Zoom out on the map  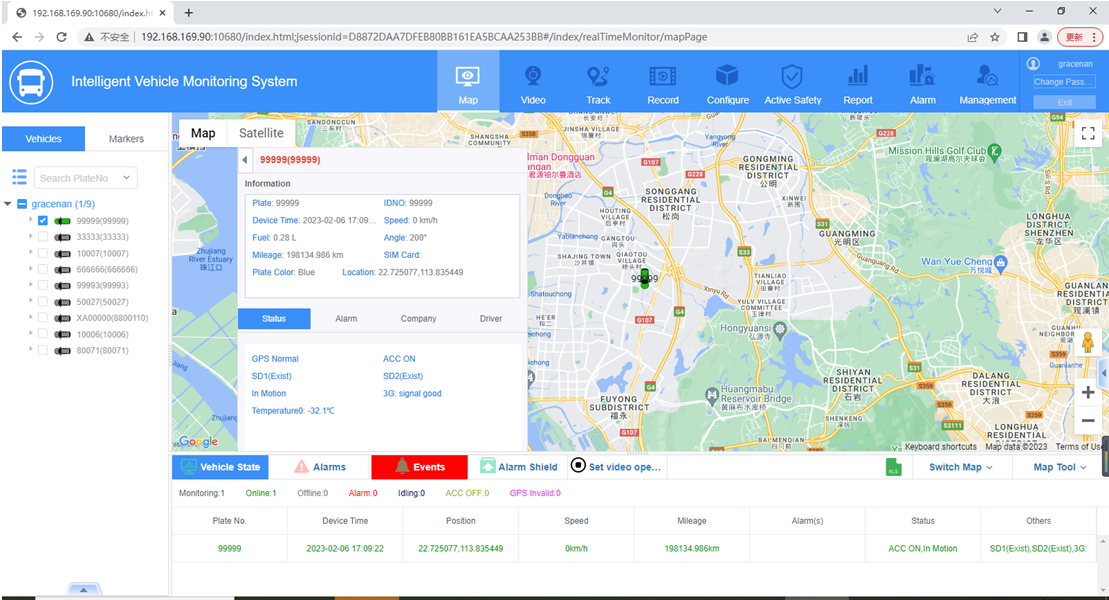pyautogui.click(x=1088, y=420)
